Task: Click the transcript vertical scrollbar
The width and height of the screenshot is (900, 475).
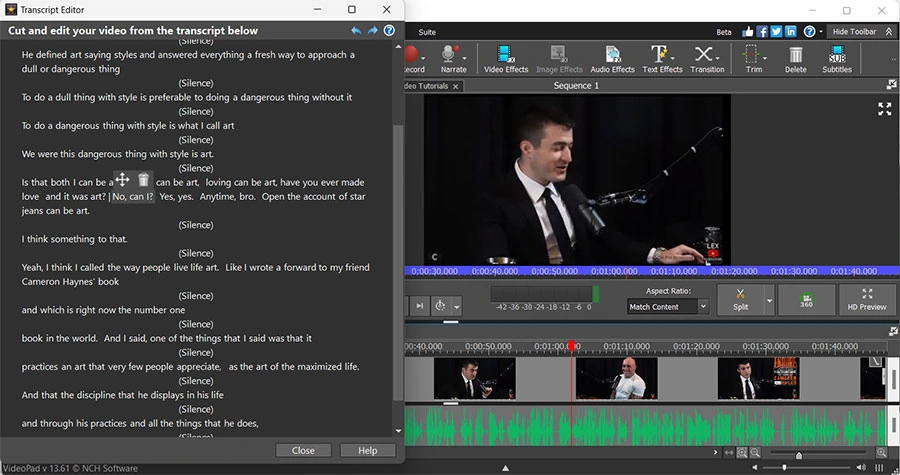Action: click(x=398, y=262)
